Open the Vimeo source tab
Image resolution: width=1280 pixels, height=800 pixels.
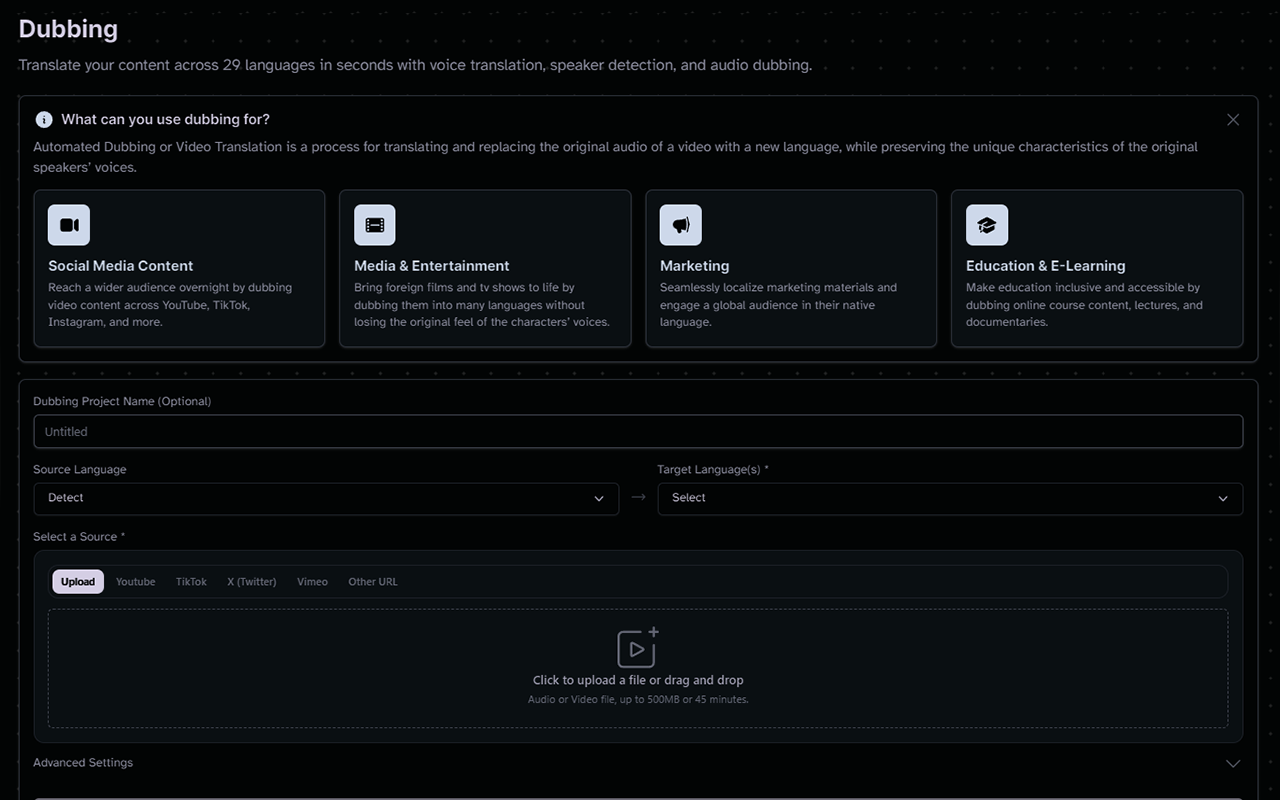[x=312, y=581]
